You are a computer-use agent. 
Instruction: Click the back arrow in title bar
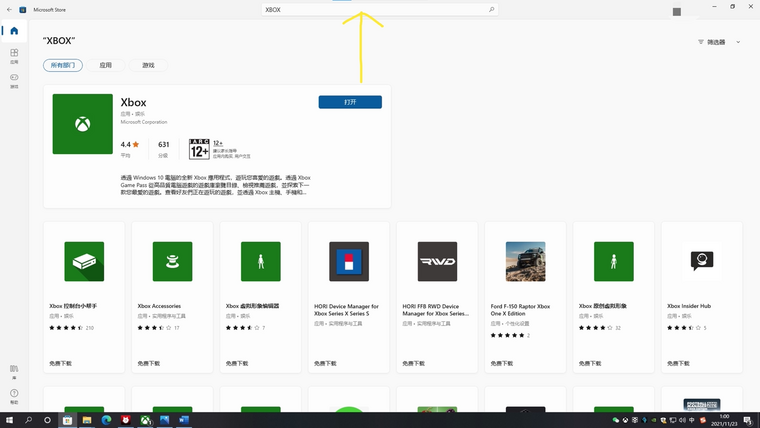coord(9,9)
